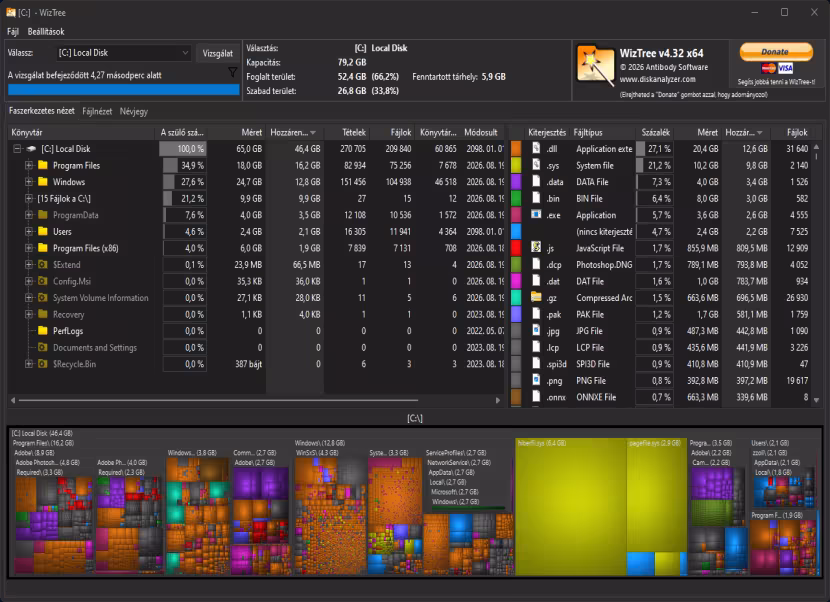The image size is (830, 602).
Task: Click the .dll file type icon
Action: [x=536, y=148]
